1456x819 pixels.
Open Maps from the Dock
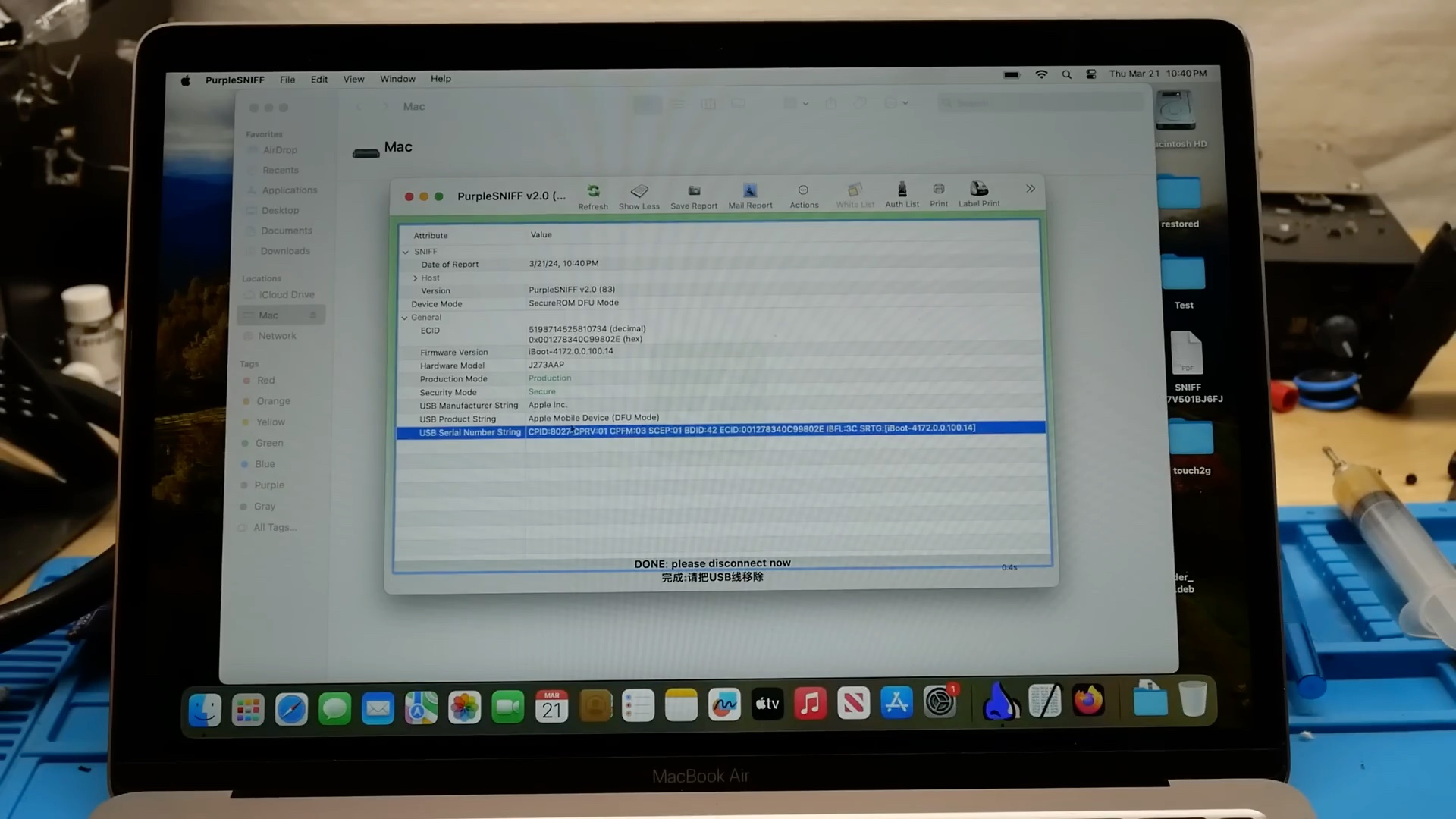tap(421, 708)
